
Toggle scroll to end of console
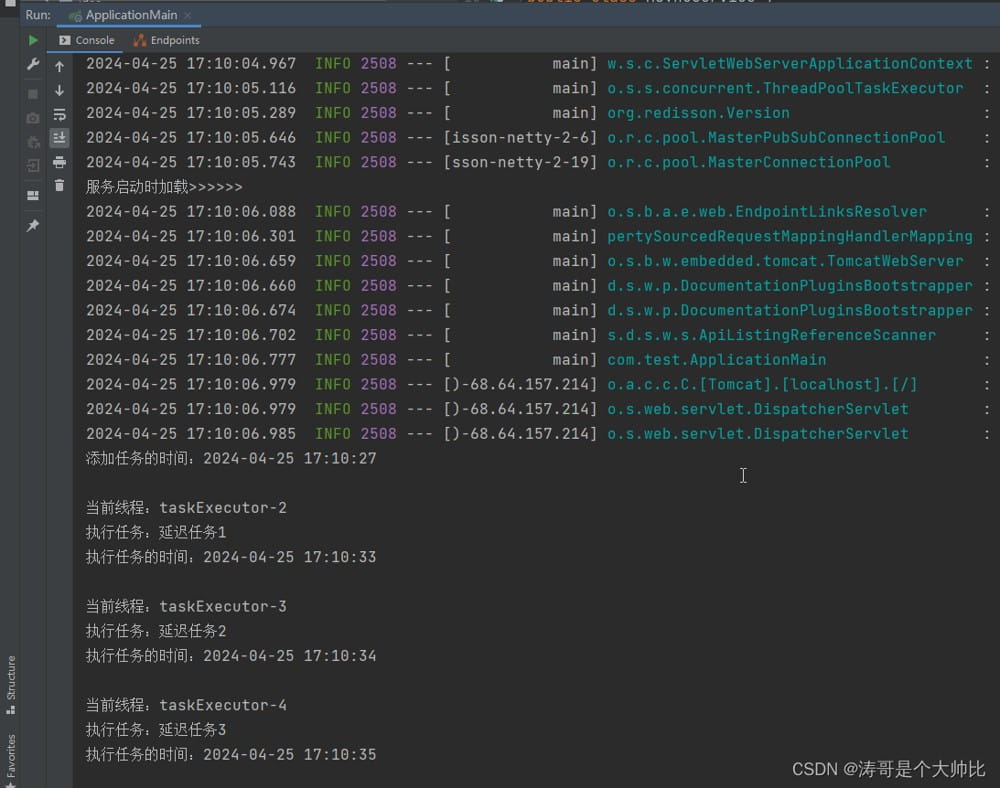tap(59, 138)
